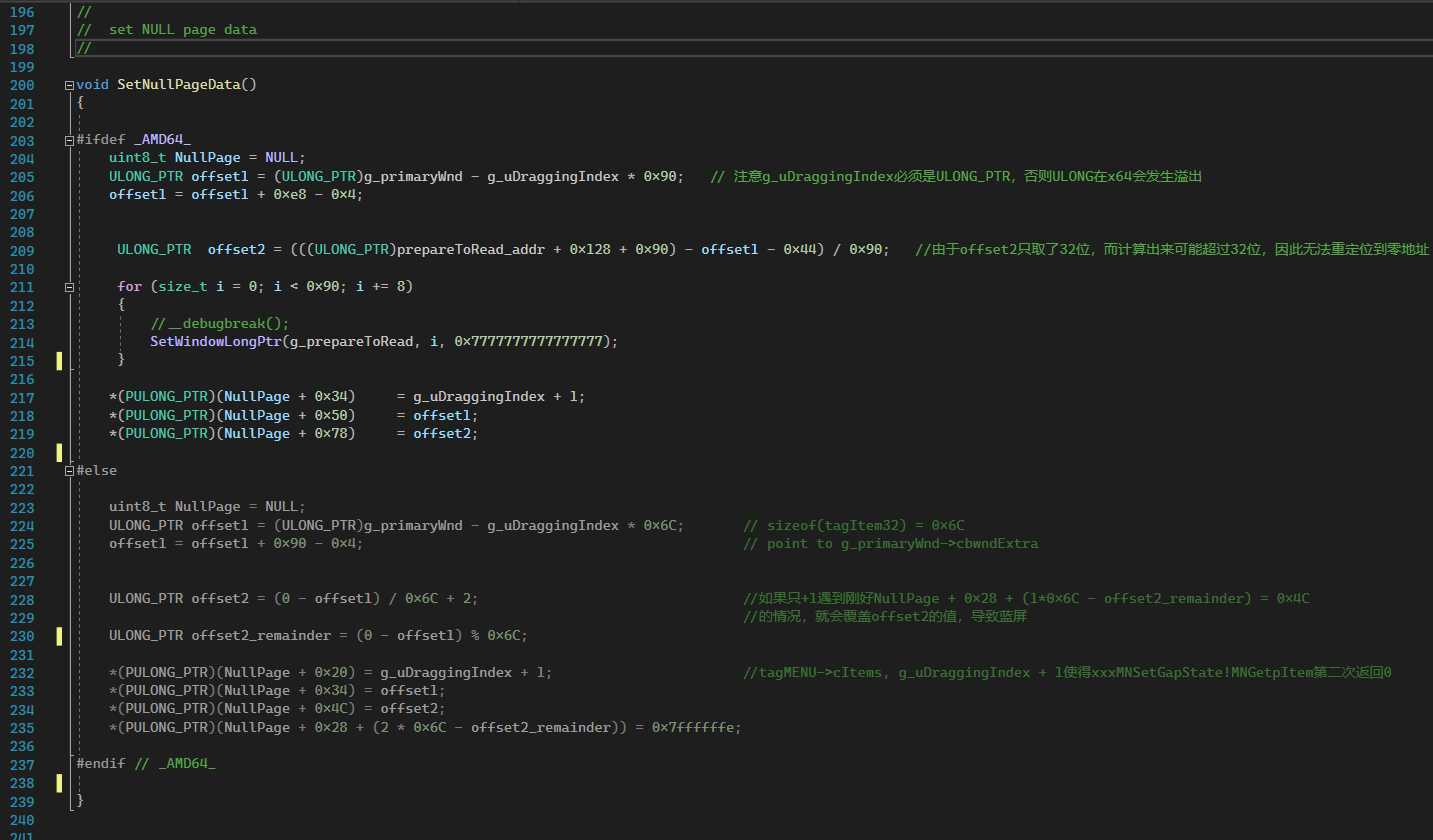Click the constant 0x7777777777777777

(529, 342)
